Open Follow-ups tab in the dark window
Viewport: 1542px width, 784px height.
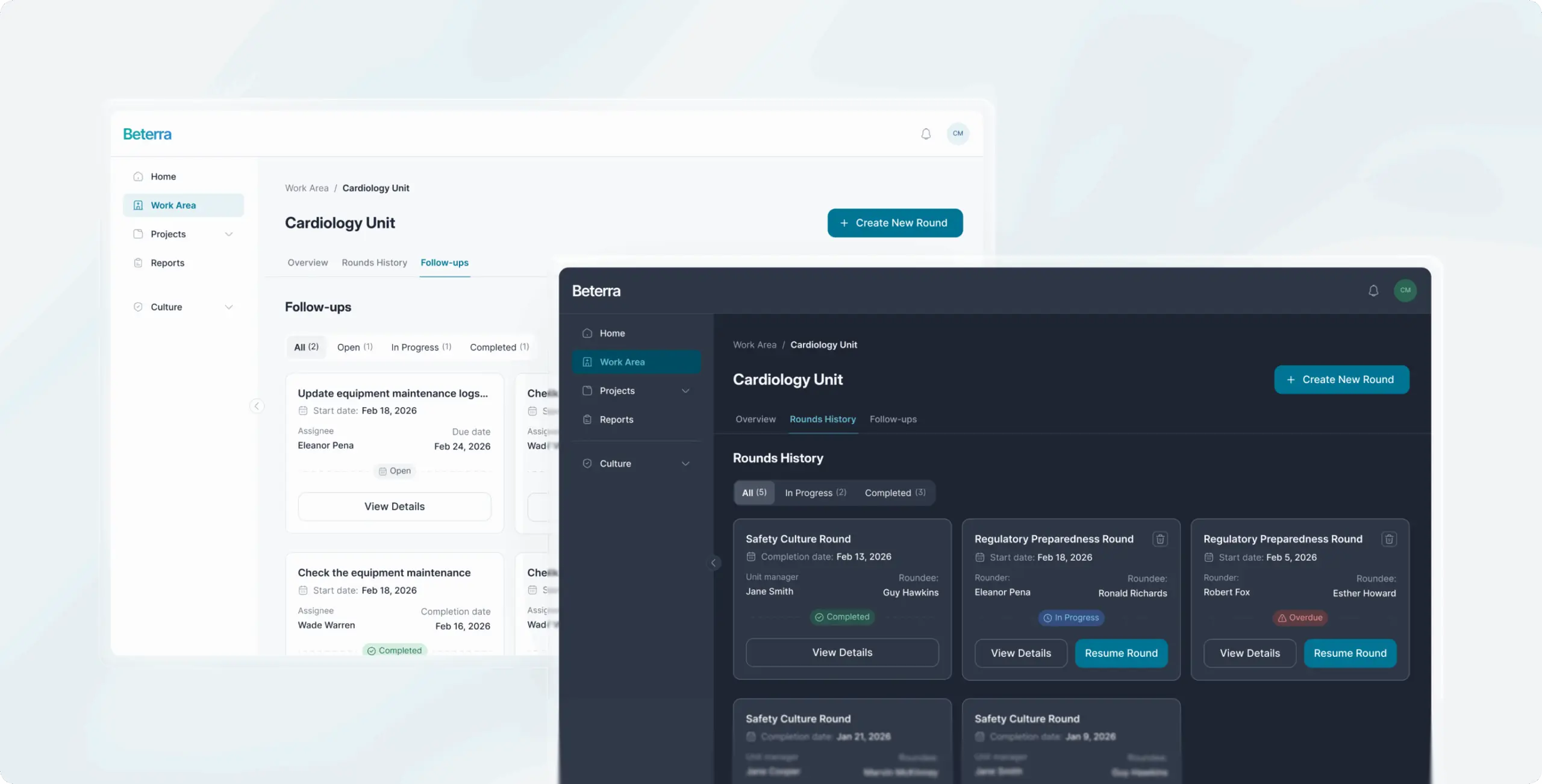(893, 419)
